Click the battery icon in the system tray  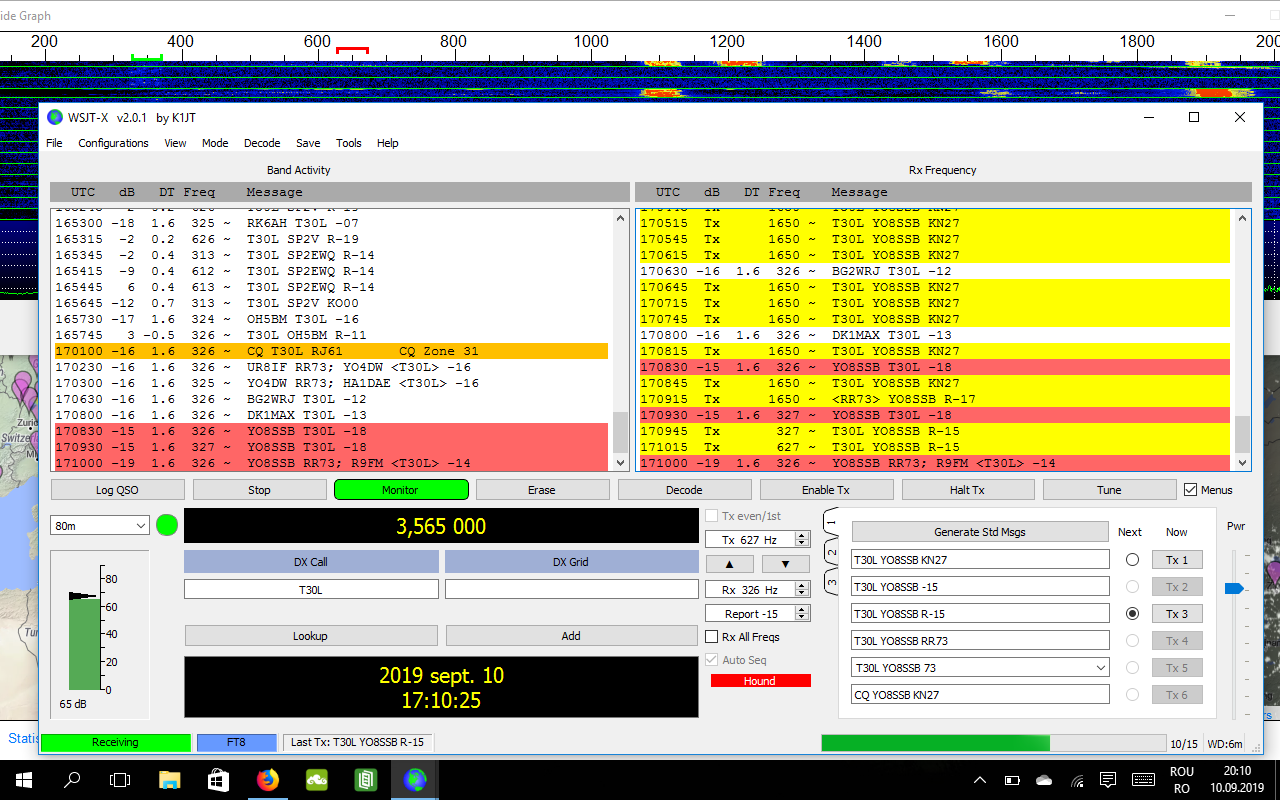pos(1013,780)
